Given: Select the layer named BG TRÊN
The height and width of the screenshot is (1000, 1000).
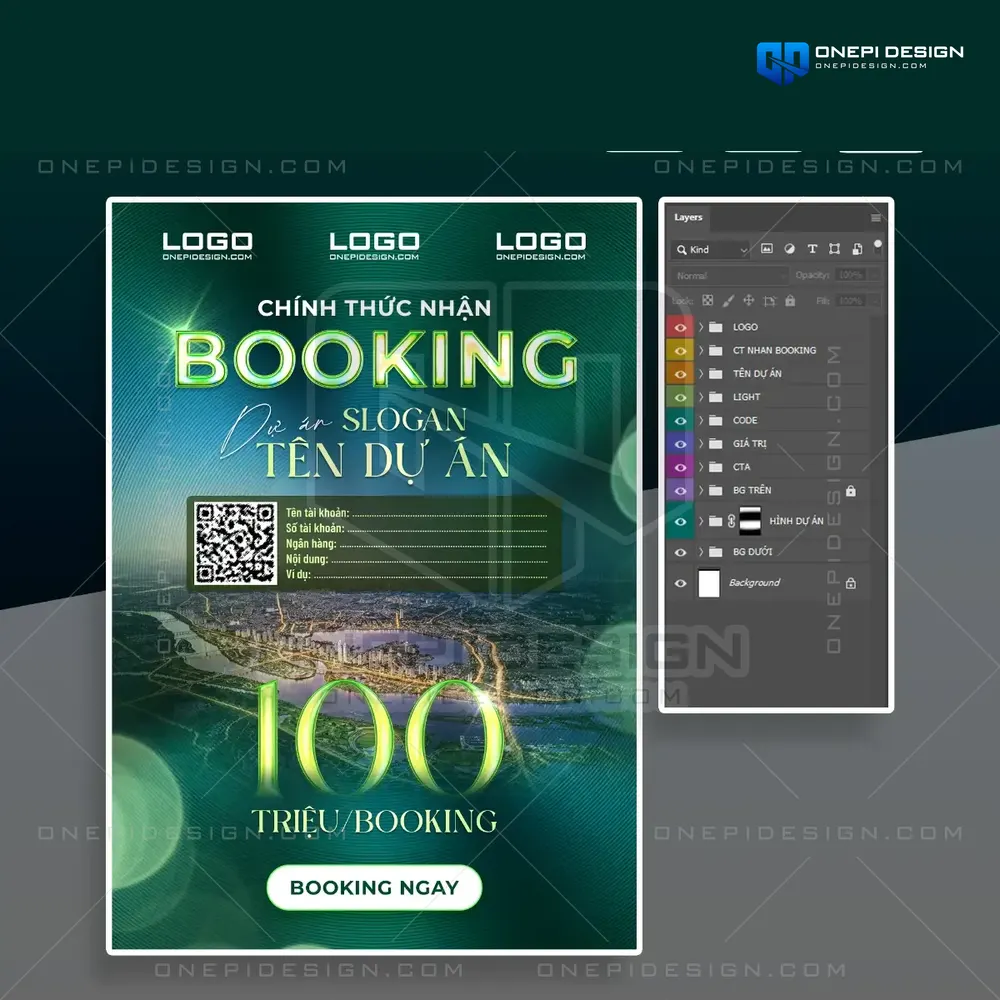Looking at the screenshot, I should [752, 490].
